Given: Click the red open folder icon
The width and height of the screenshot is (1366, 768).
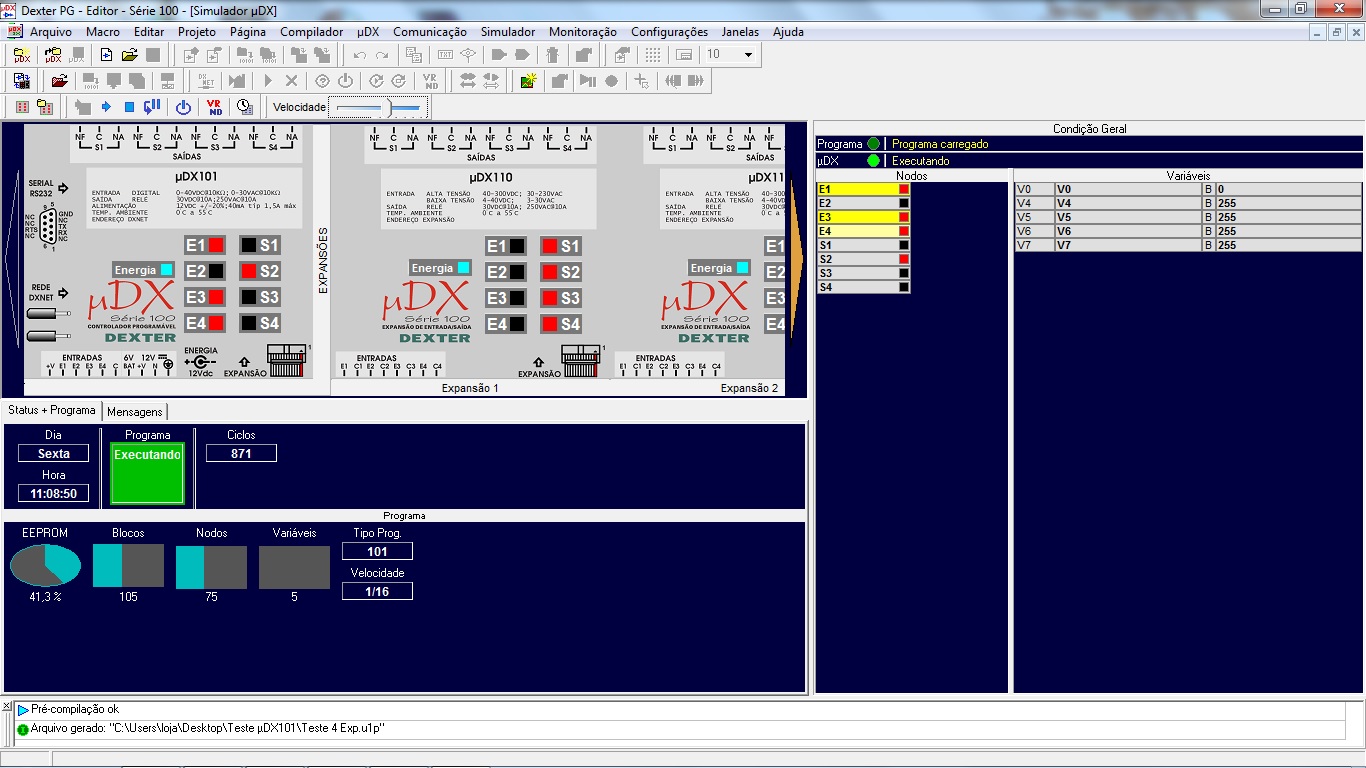Looking at the screenshot, I should (60, 81).
